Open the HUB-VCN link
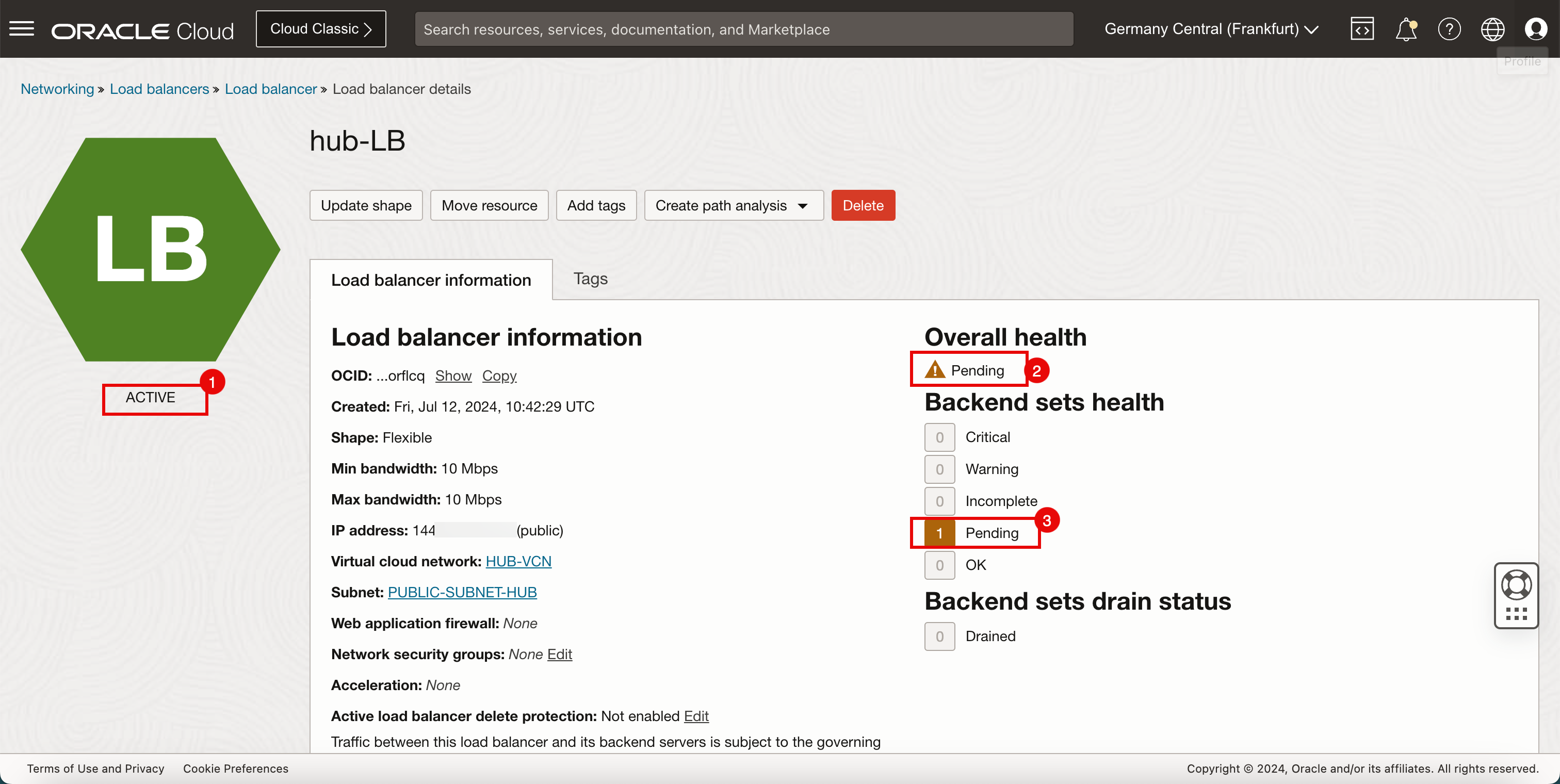This screenshot has height=784, width=1560. coord(518,561)
